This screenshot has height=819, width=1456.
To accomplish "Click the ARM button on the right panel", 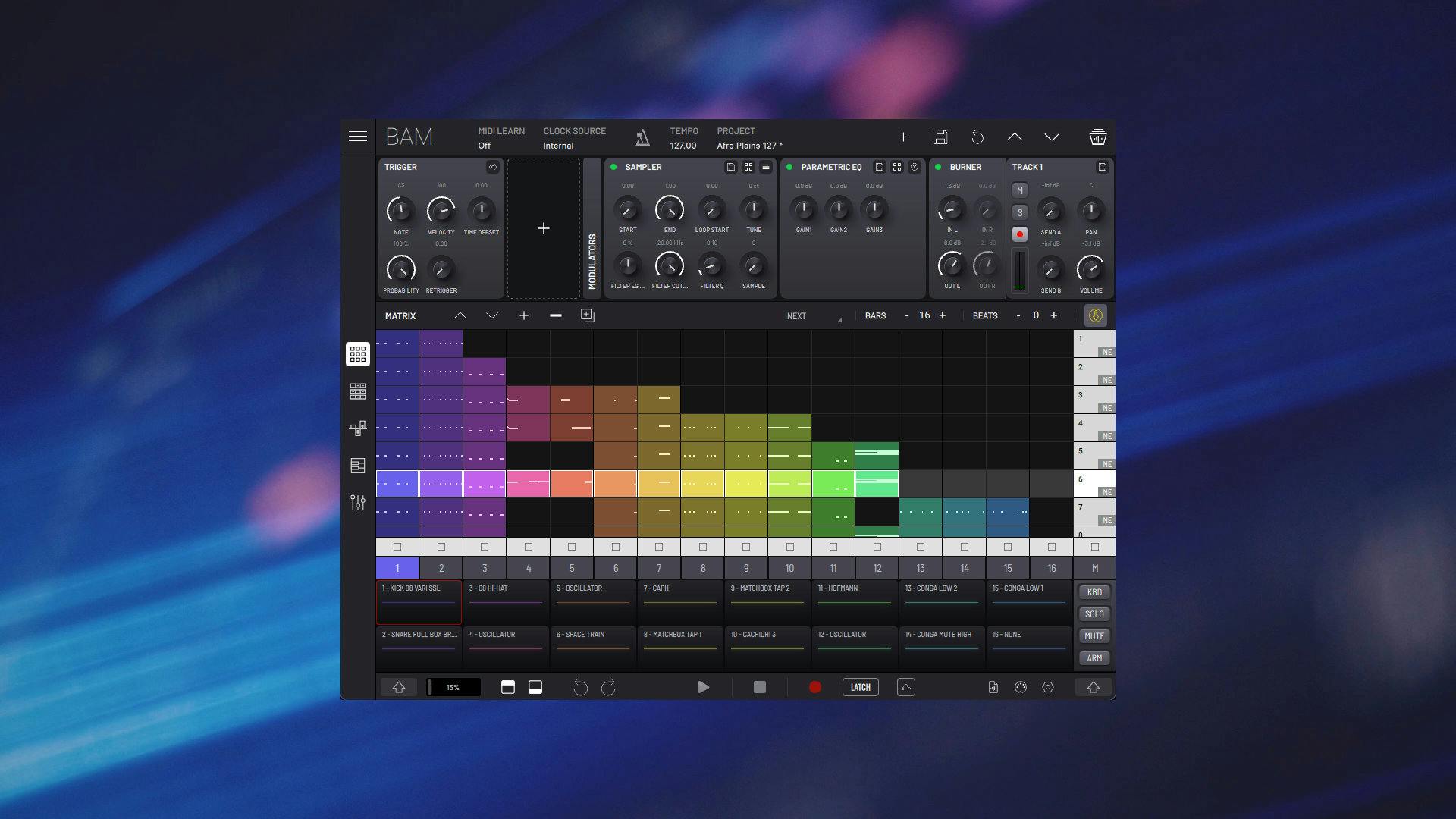I will [1094, 657].
